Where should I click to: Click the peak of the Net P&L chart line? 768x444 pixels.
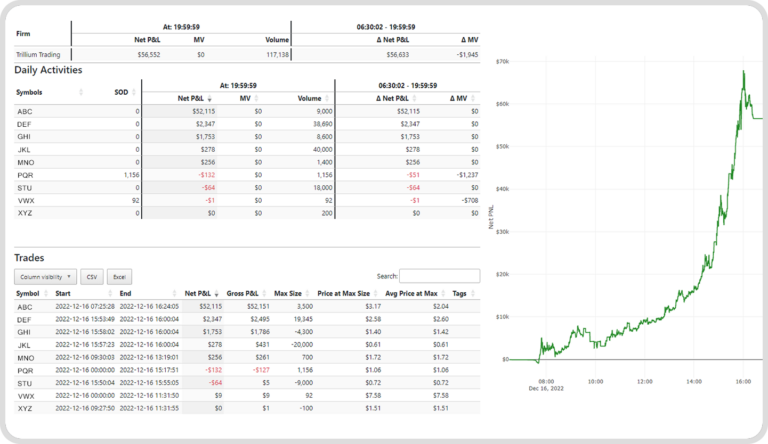[x=743, y=71]
